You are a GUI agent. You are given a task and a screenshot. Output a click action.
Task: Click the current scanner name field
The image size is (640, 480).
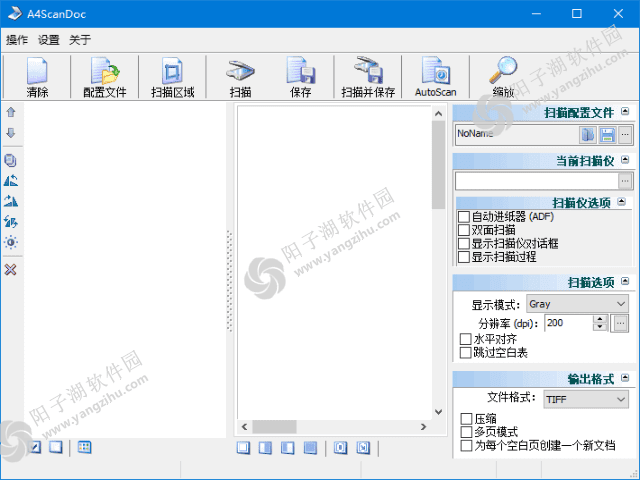537,181
